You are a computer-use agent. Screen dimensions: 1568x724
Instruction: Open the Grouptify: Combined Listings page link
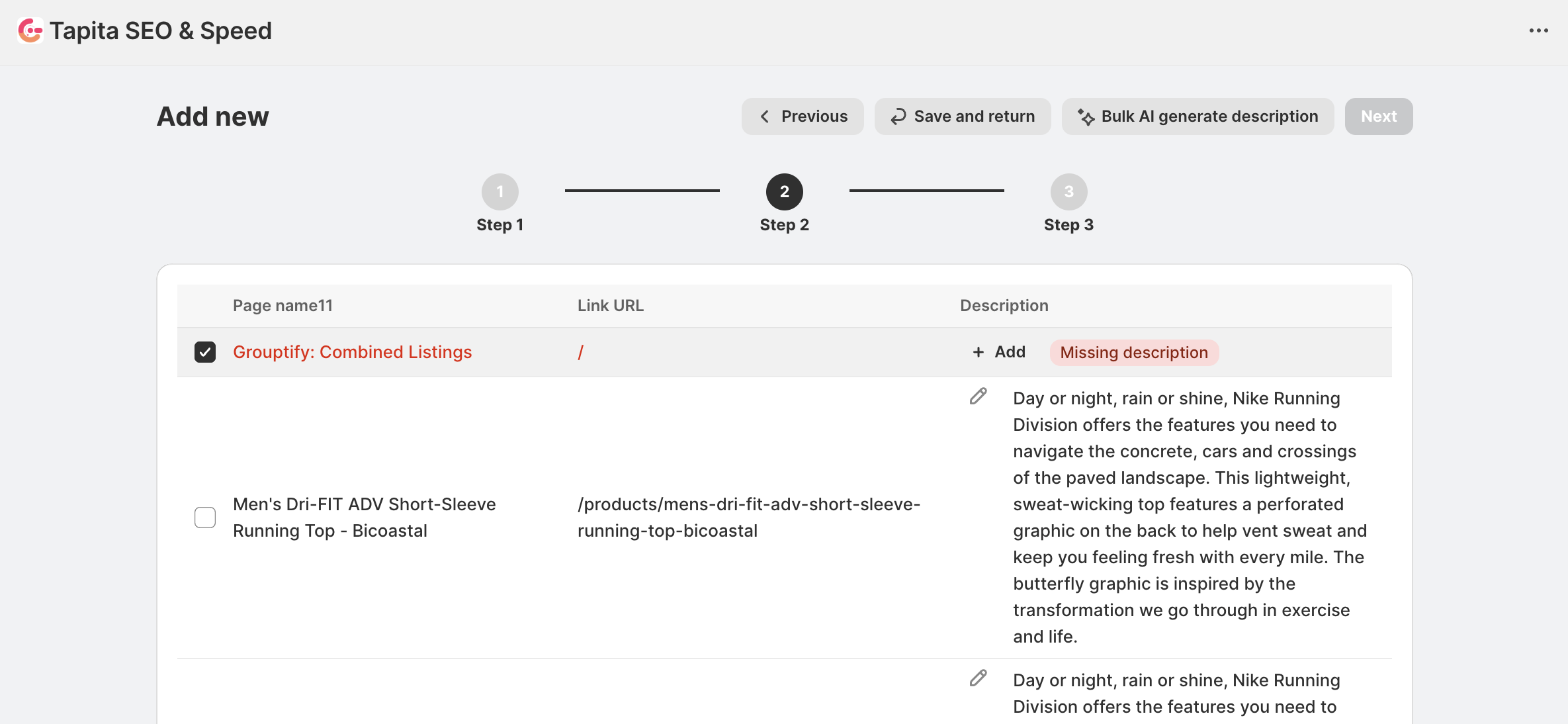(352, 352)
